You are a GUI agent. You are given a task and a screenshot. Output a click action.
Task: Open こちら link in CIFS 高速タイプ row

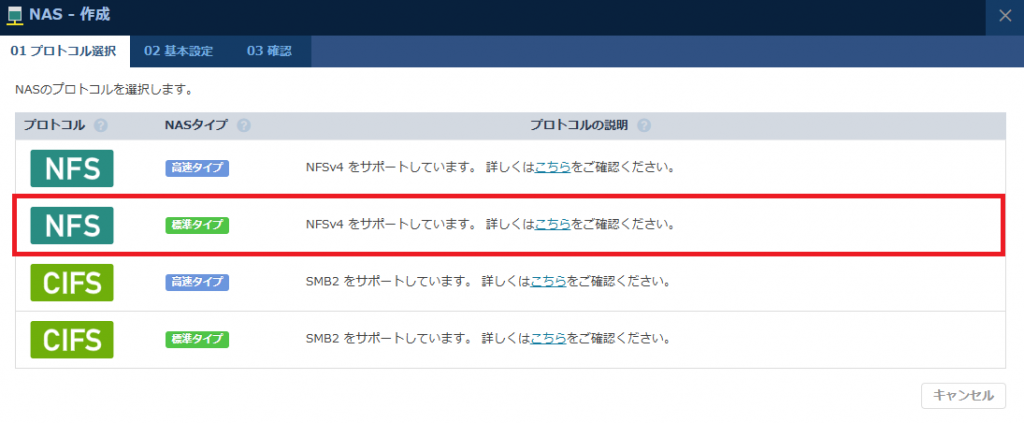548,282
